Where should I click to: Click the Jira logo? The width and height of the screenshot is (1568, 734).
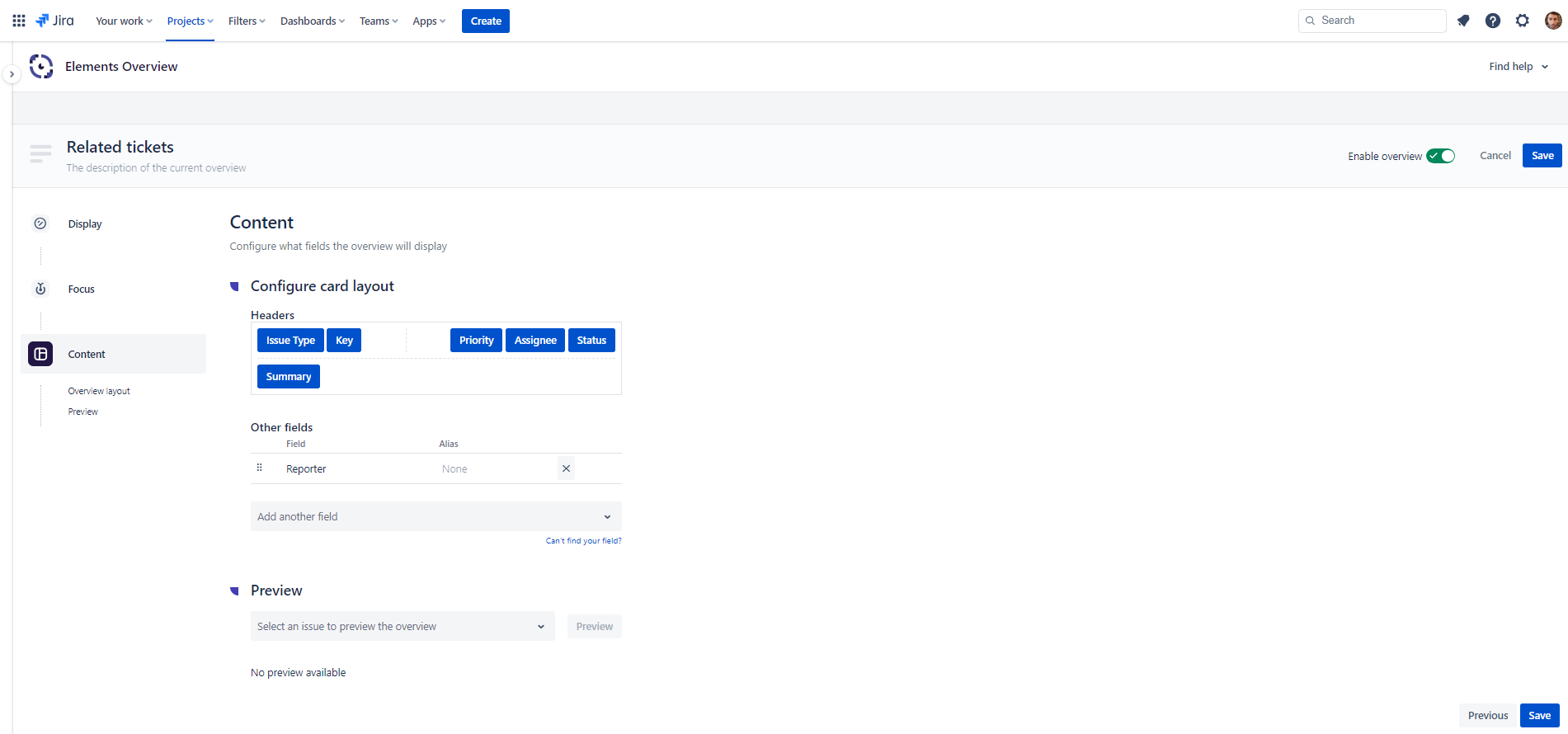pyautogui.click(x=55, y=21)
